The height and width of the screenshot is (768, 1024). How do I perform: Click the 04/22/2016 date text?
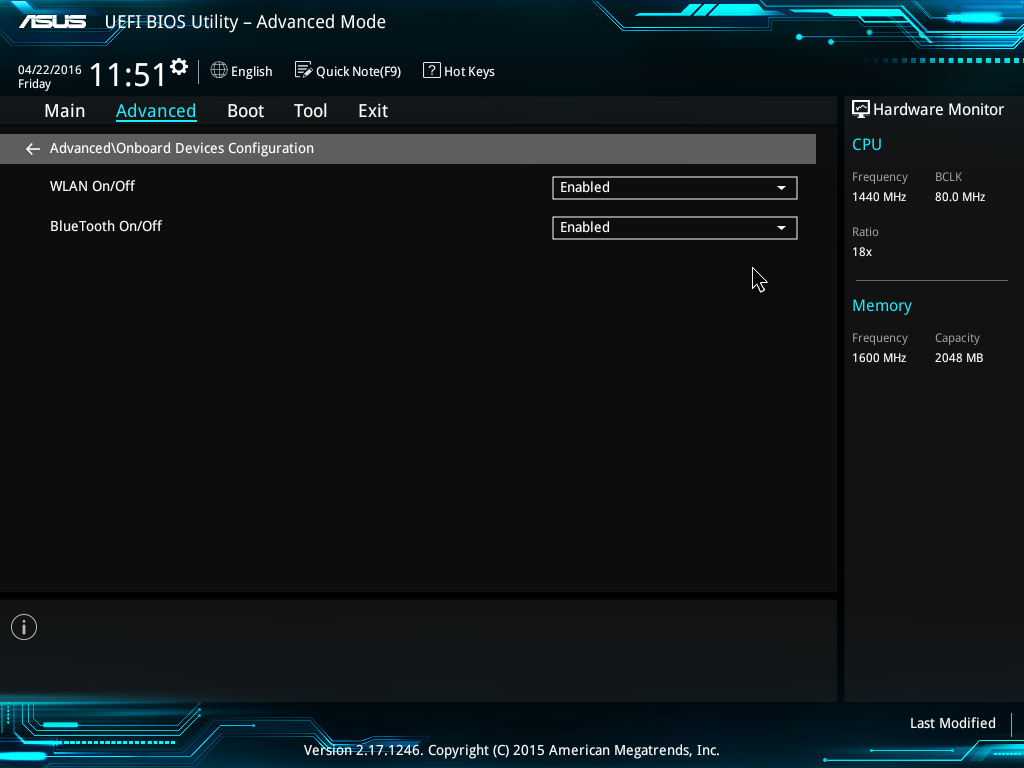coord(50,70)
